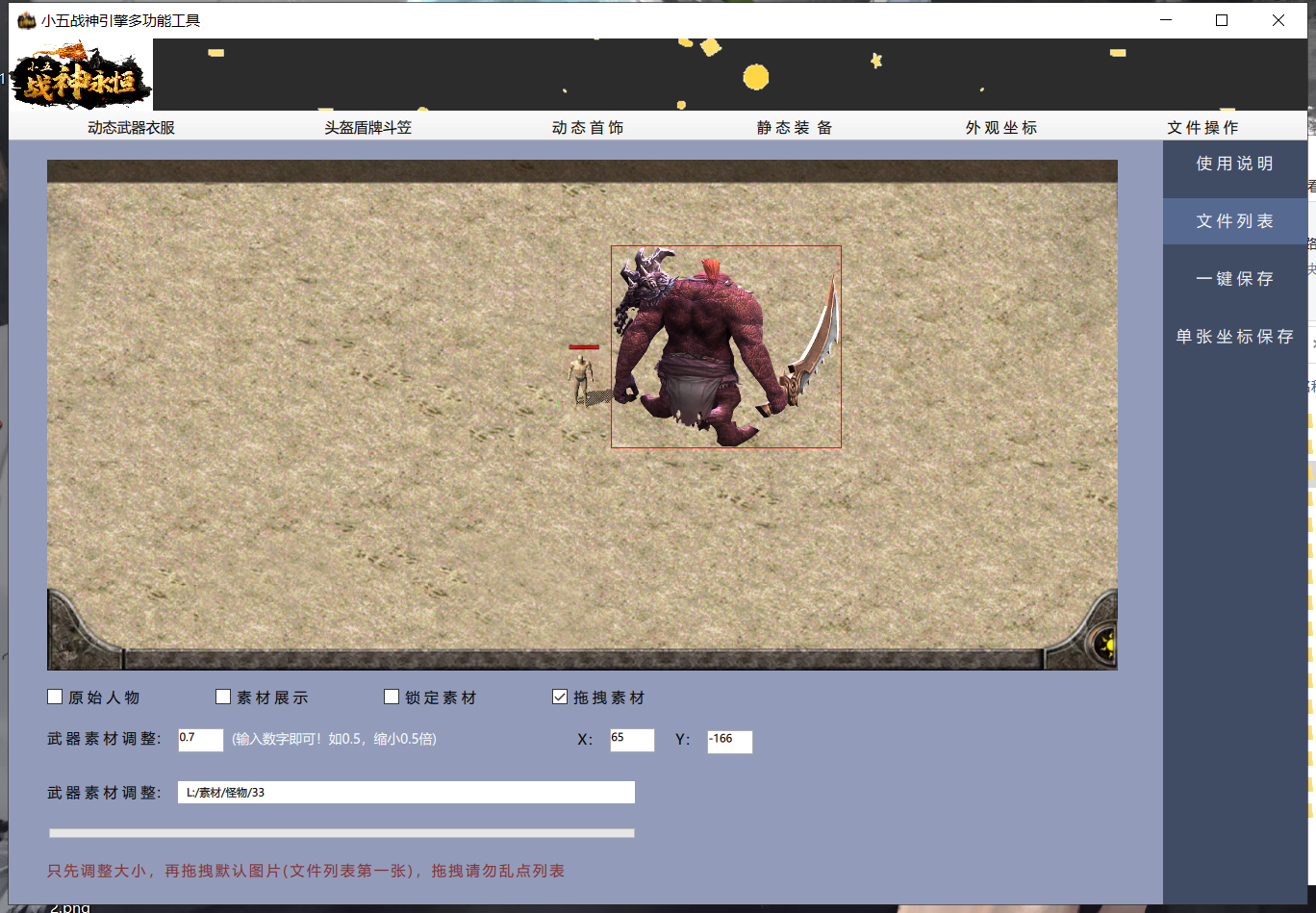
Task: Click the 使用说明 button
Action: [1235, 164]
